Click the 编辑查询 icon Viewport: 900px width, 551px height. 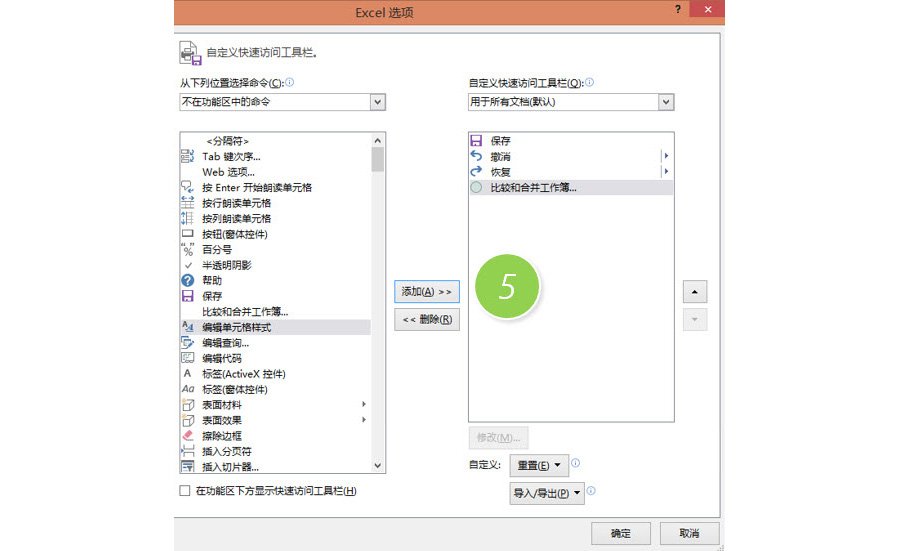tap(188, 342)
